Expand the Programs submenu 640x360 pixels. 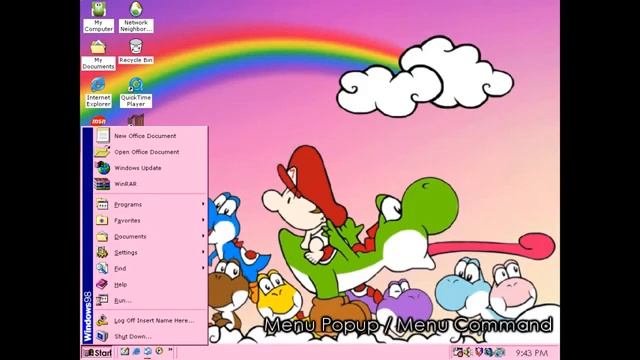tap(151, 204)
